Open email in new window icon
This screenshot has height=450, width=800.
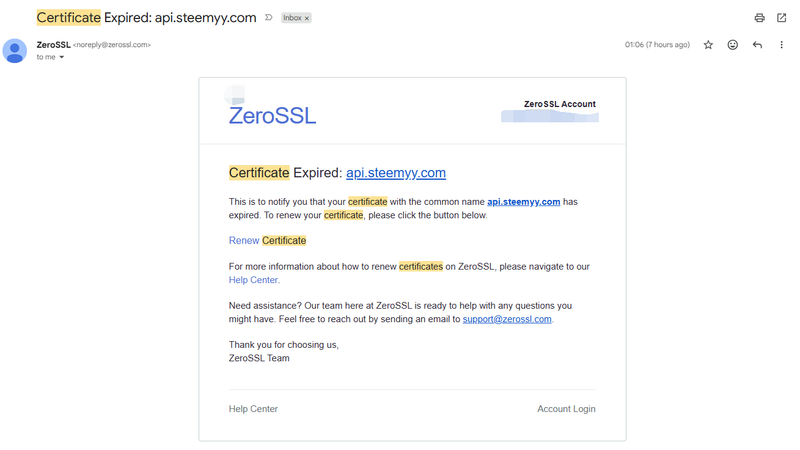pyautogui.click(x=781, y=18)
